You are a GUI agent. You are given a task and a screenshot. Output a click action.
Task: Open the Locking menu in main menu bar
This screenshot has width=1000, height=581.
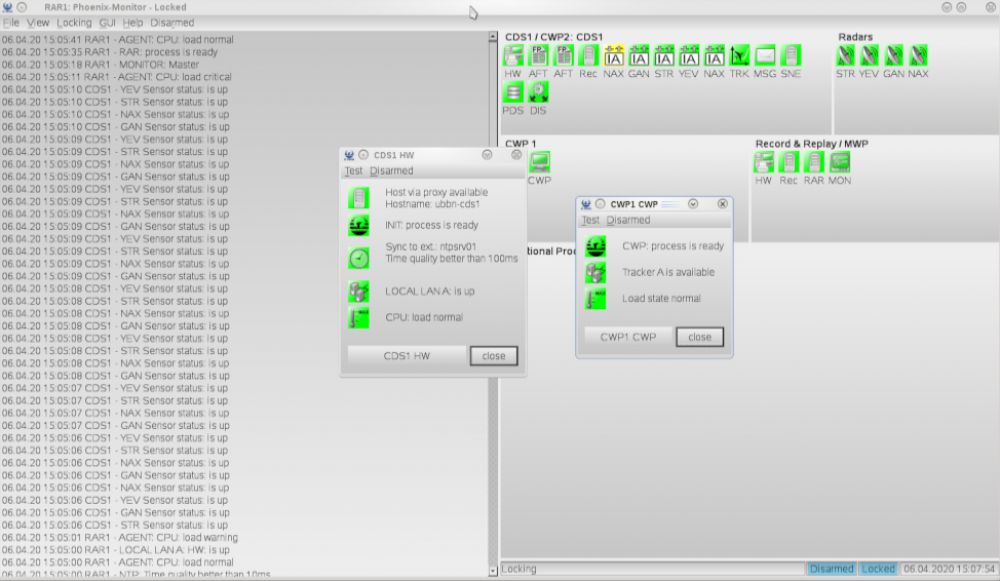point(74,22)
